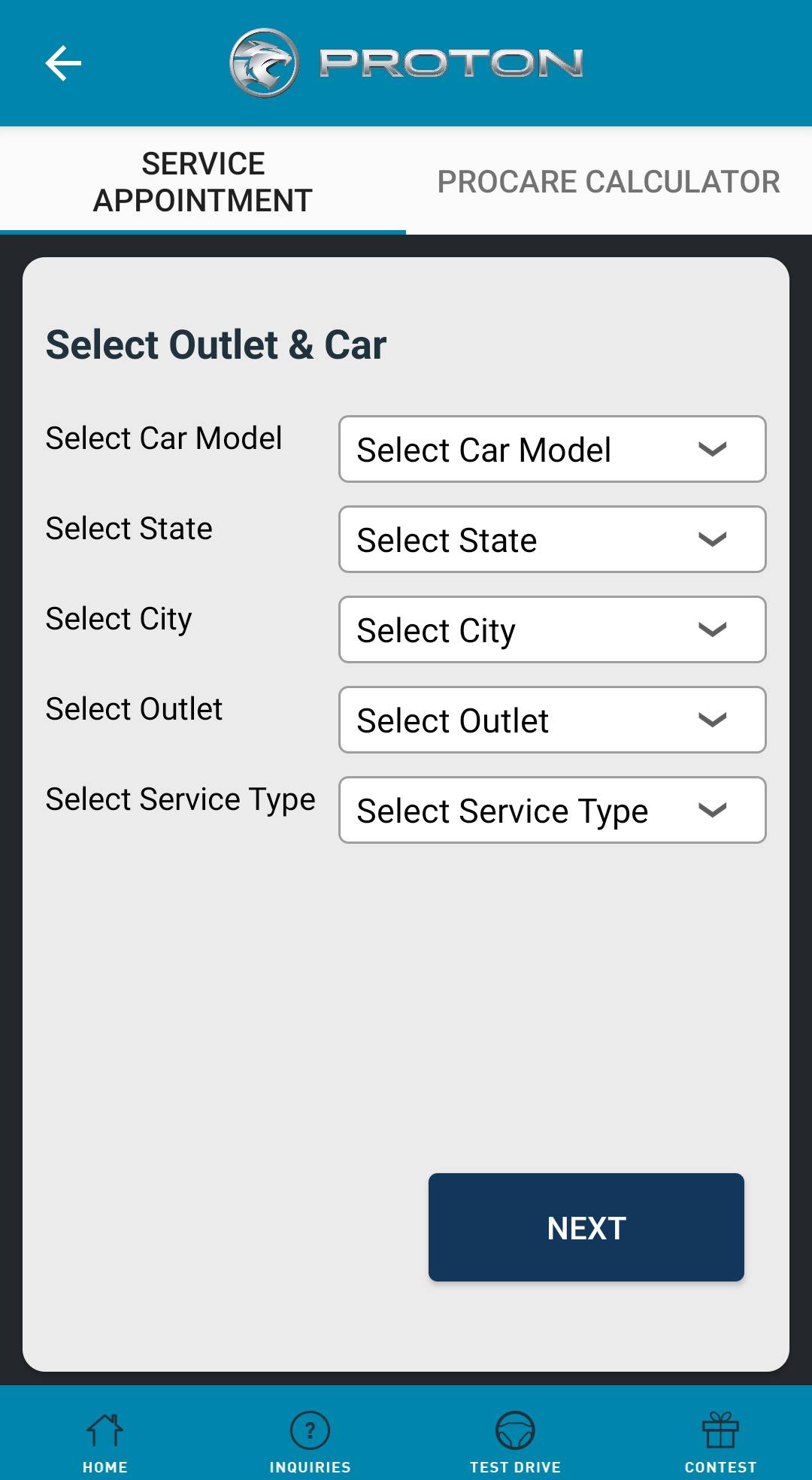Open the Contest gift icon
The width and height of the screenshot is (812, 1480).
720,1430
